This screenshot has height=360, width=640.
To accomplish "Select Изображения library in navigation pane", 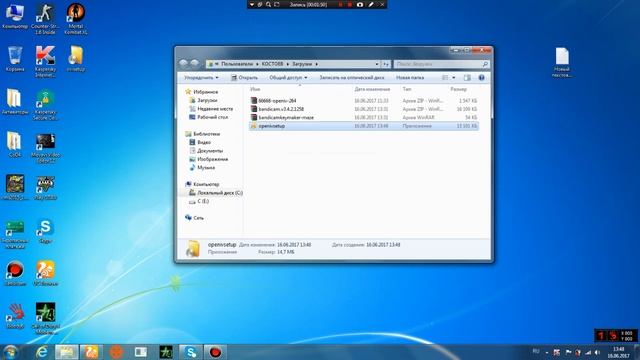I will (212, 159).
